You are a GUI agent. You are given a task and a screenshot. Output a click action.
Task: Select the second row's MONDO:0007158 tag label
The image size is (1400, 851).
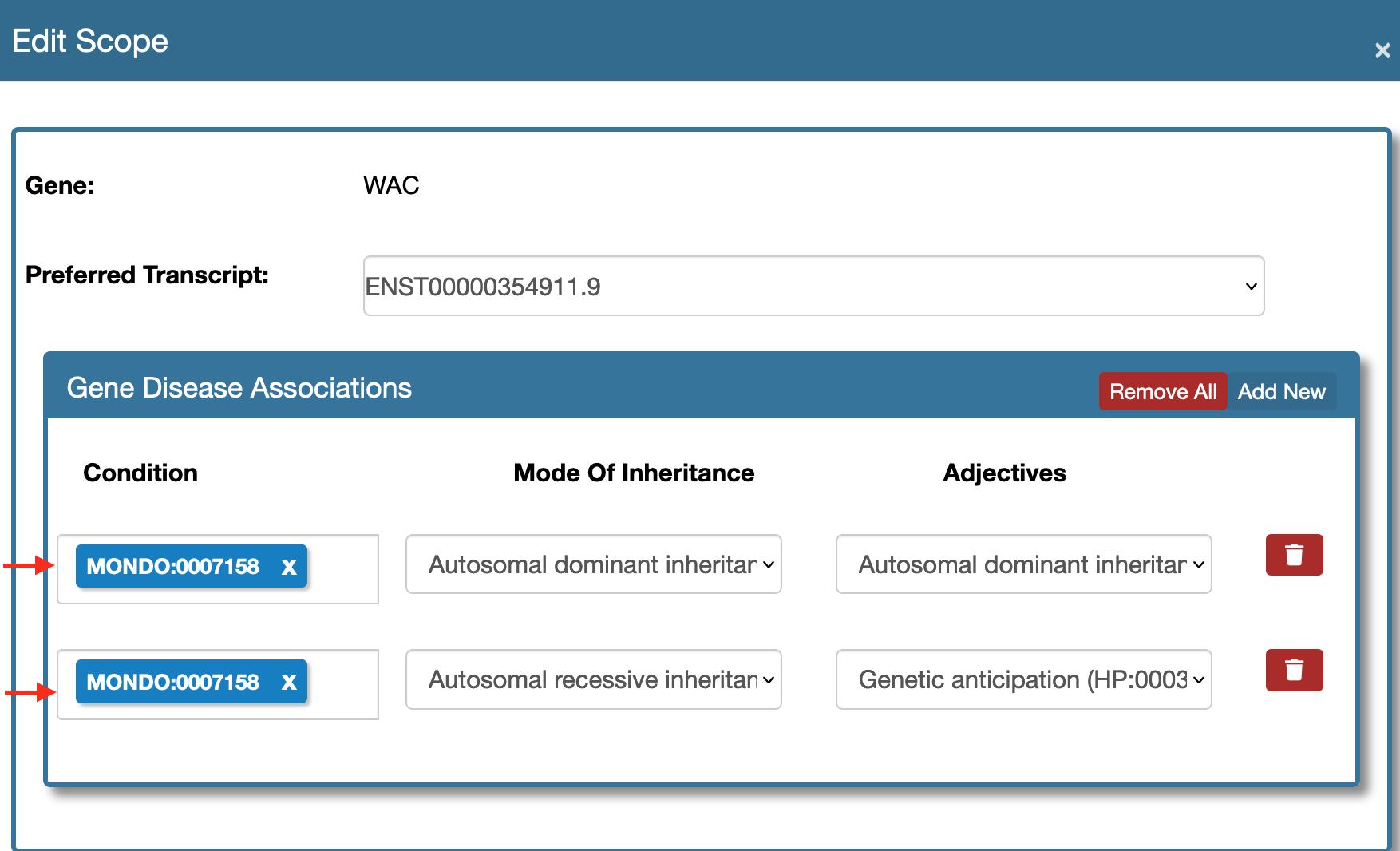tap(172, 683)
